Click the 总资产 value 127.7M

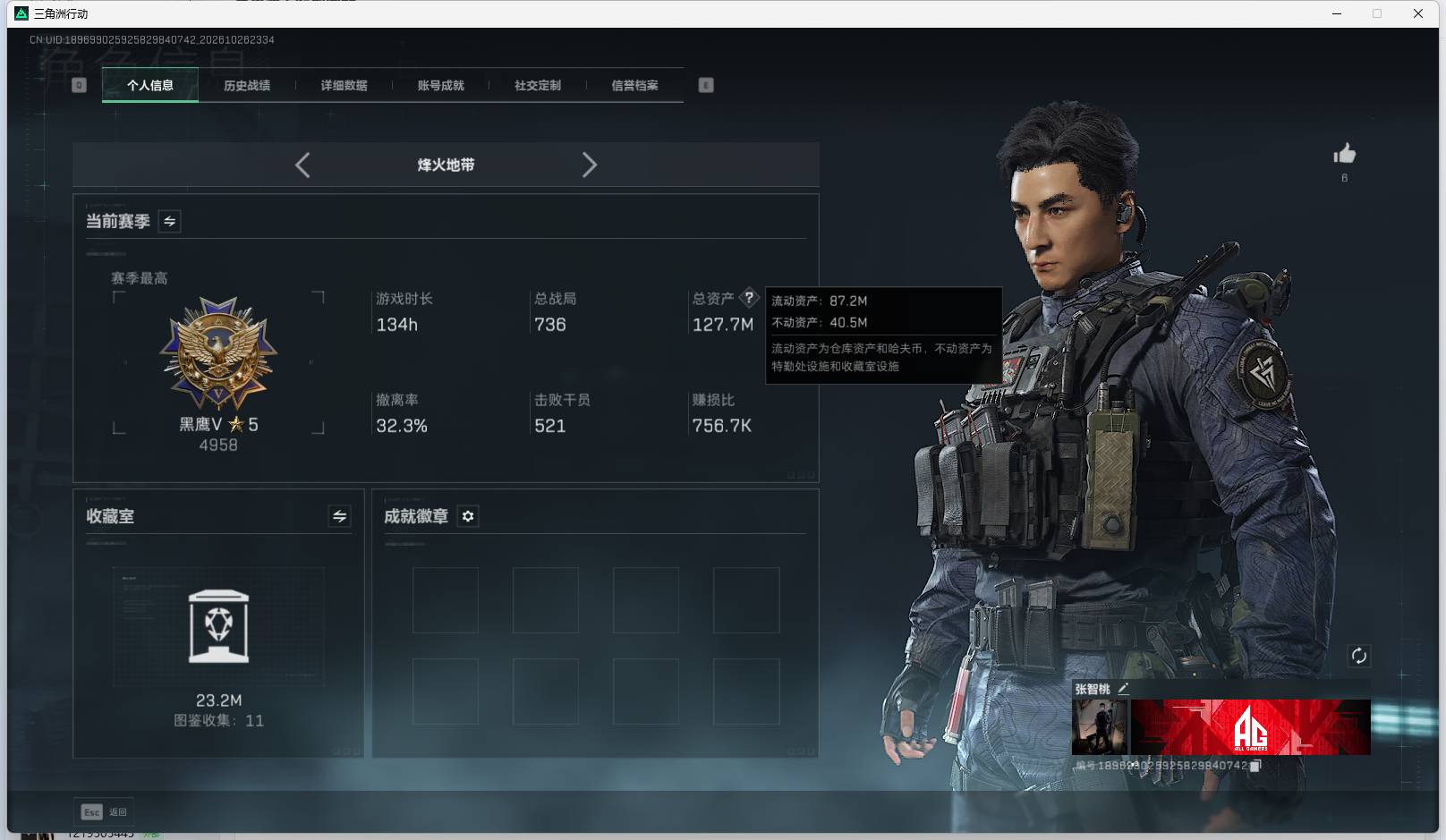pos(723,325)
